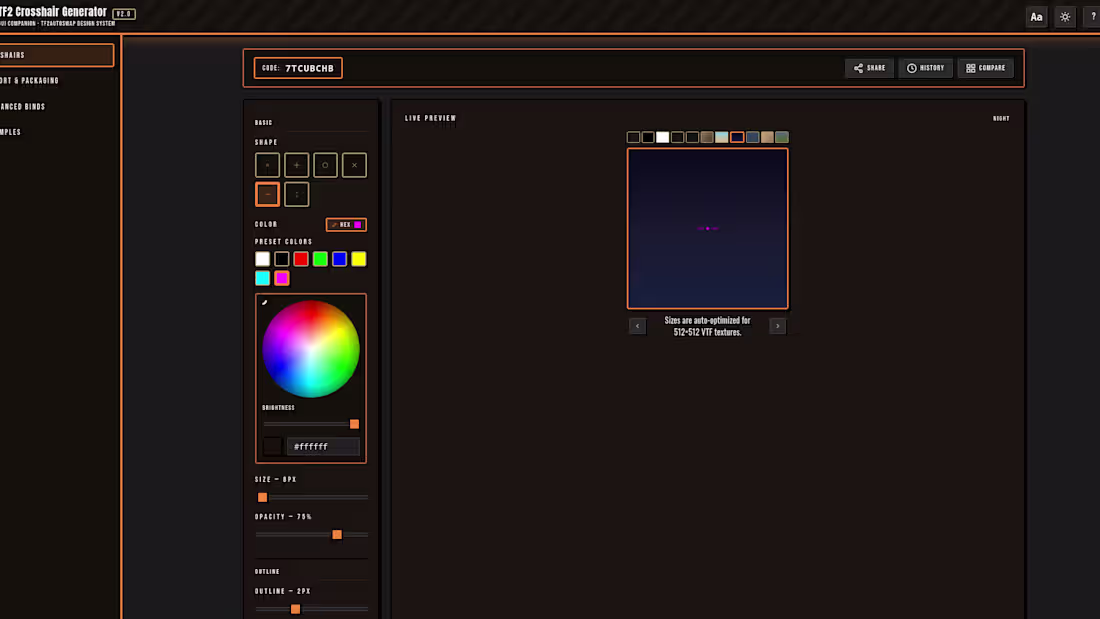Screen dimensions: 1100x619
Task: Pick the magenta preset color
Action: [x=281, y=278]
